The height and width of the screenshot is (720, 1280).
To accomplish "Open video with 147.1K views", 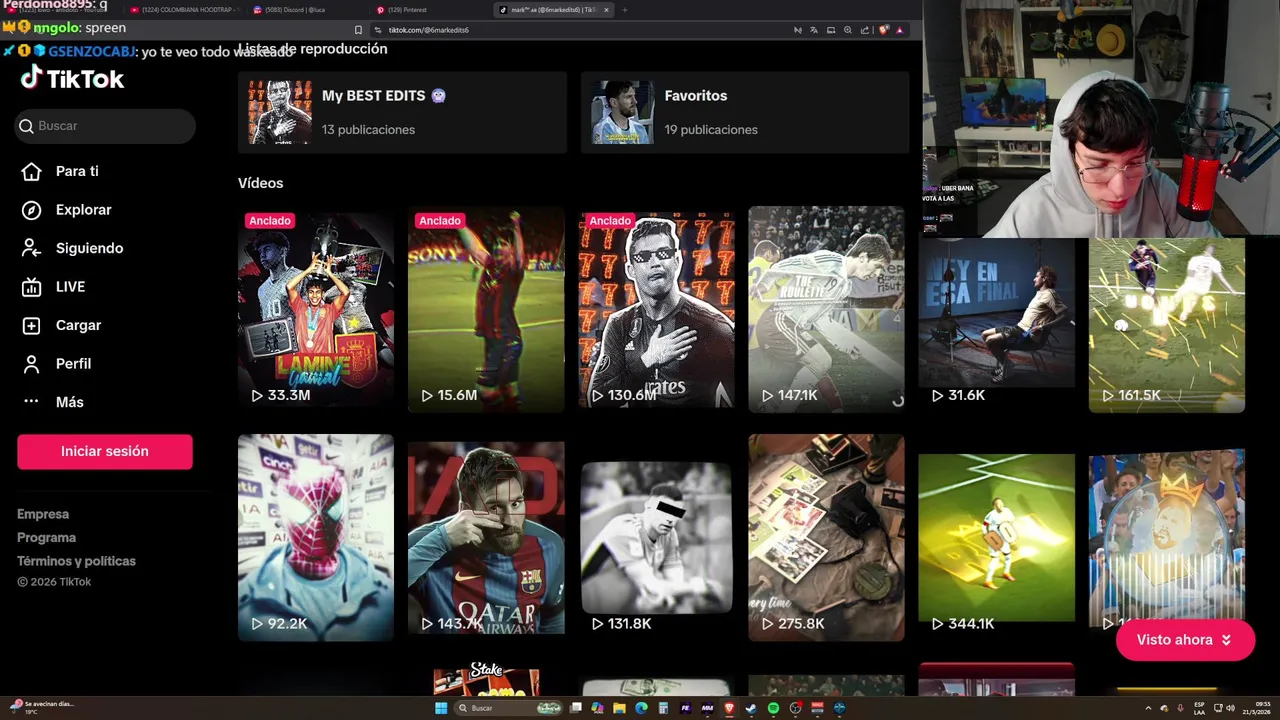I will [x=826, y=309].
